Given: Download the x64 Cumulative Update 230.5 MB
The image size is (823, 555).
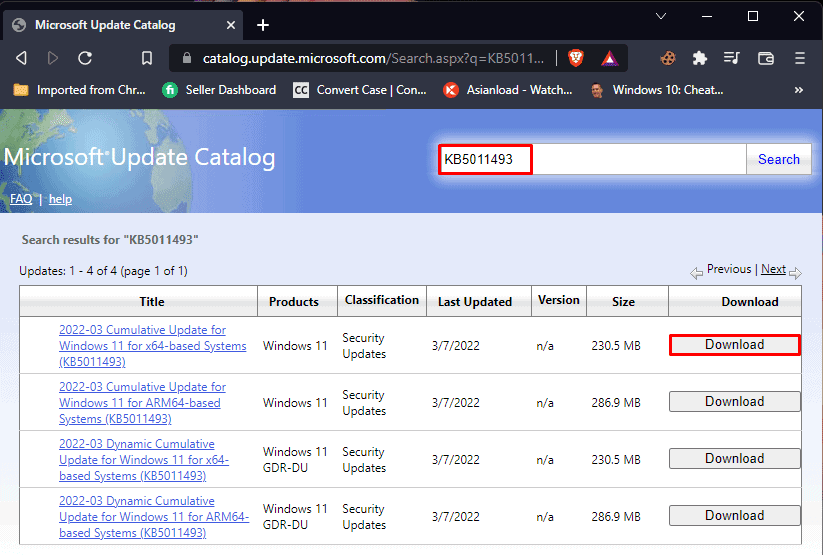Looking at the screenshot, I should pos(734,345).
